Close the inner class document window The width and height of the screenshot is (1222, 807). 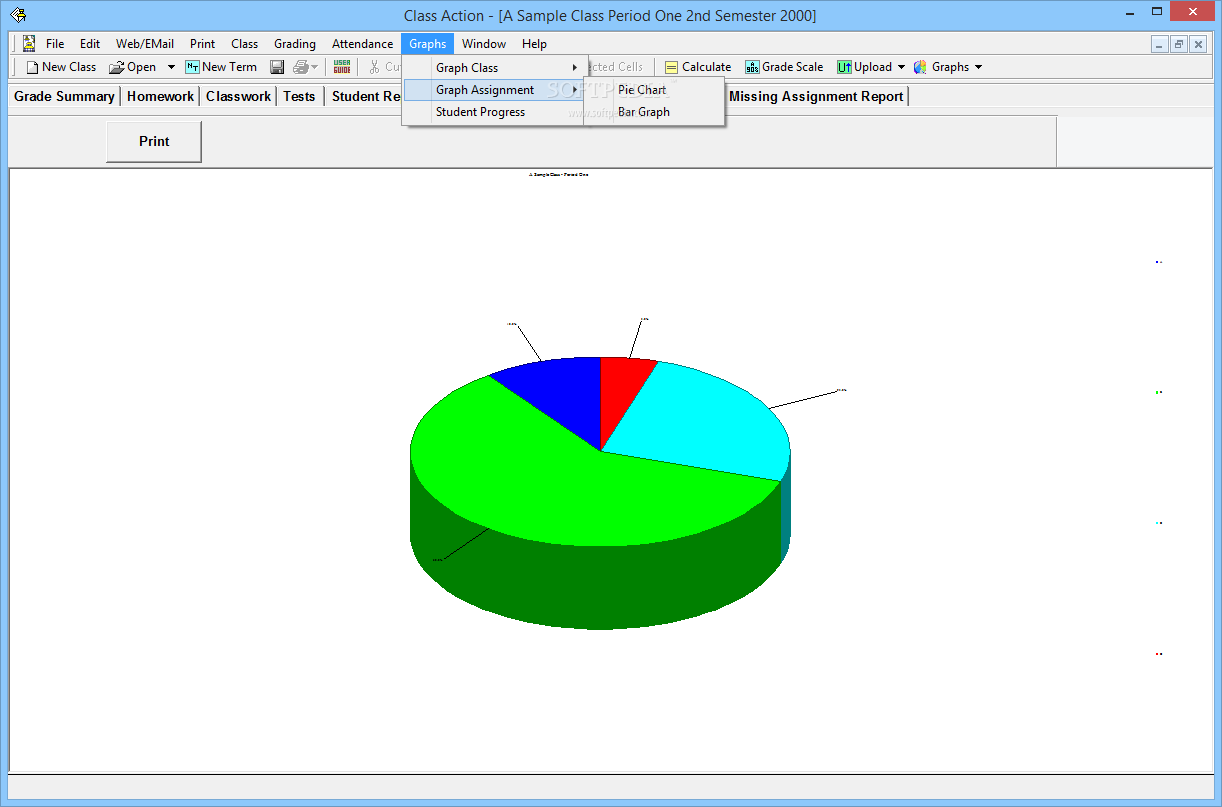(x=1198, y=44)
